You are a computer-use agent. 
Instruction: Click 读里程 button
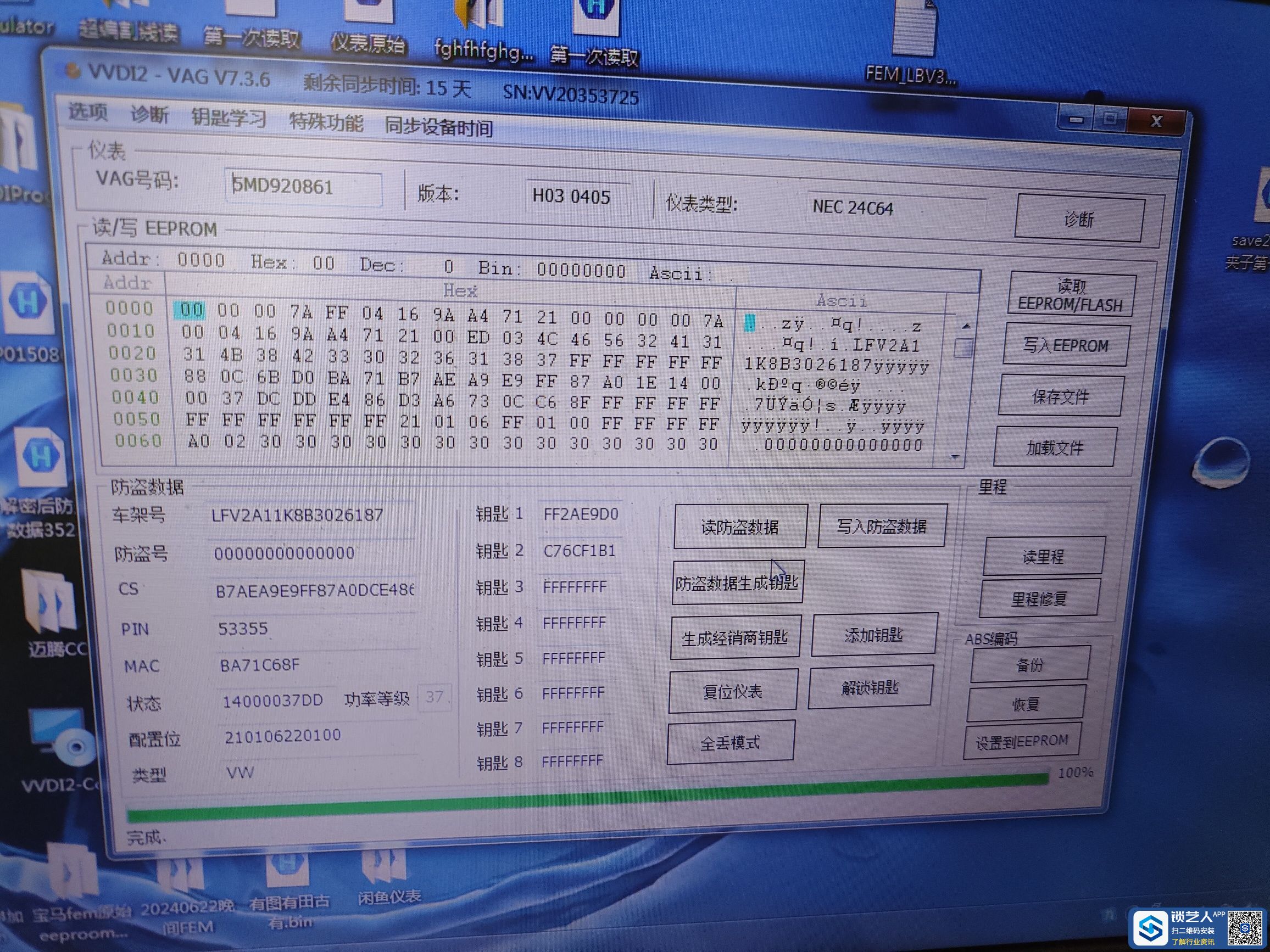(x=1044, y=556)
